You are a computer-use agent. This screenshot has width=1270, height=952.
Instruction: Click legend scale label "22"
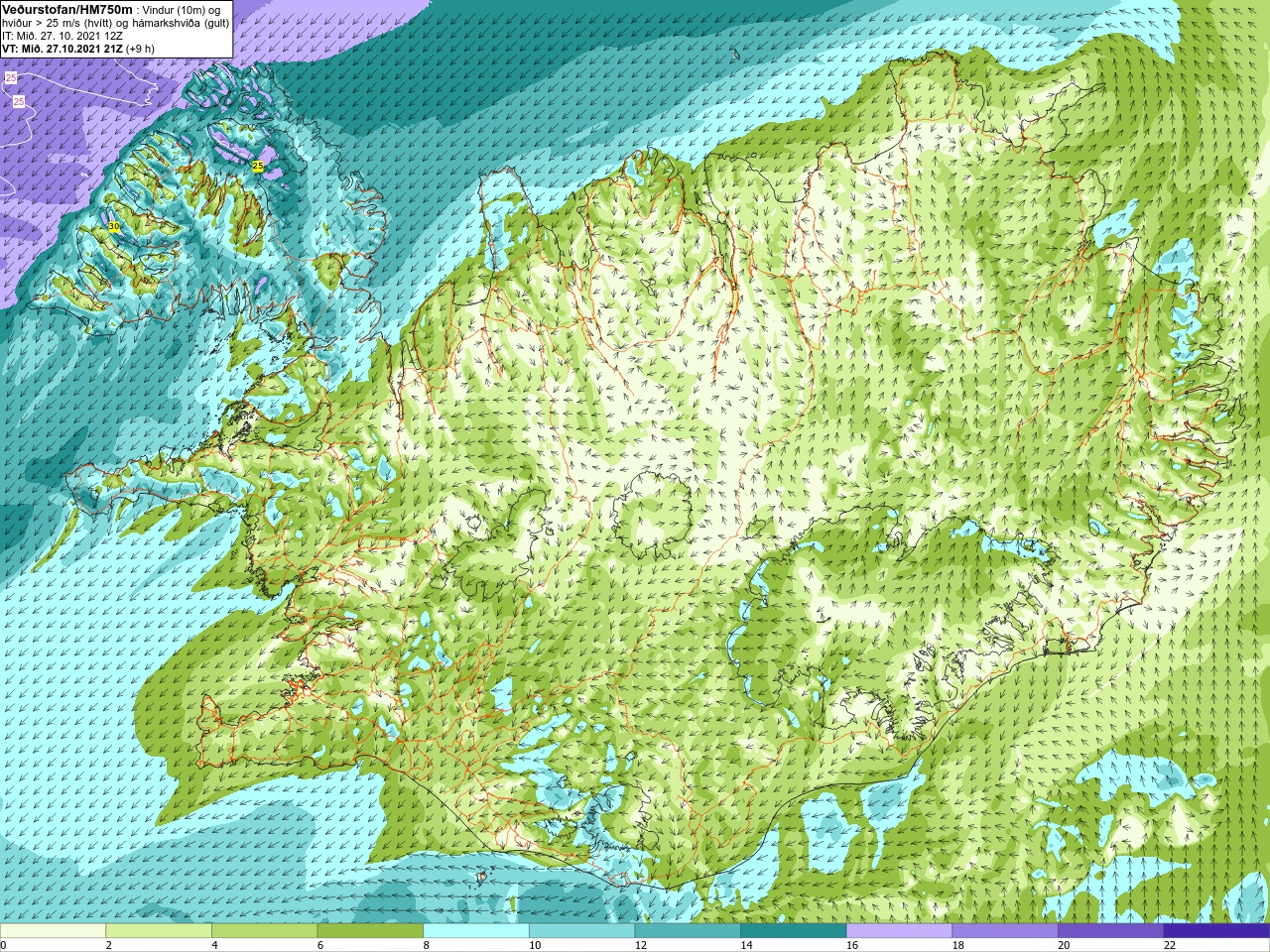pos(1170,946)
